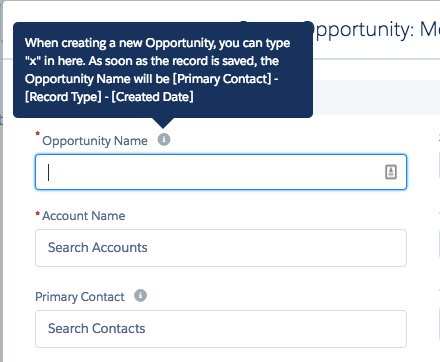Image resolution: width=440 pixels, height=362 pixels.
Task: Focus the Opportunity Name text box
Action: (x=221, y=172)
